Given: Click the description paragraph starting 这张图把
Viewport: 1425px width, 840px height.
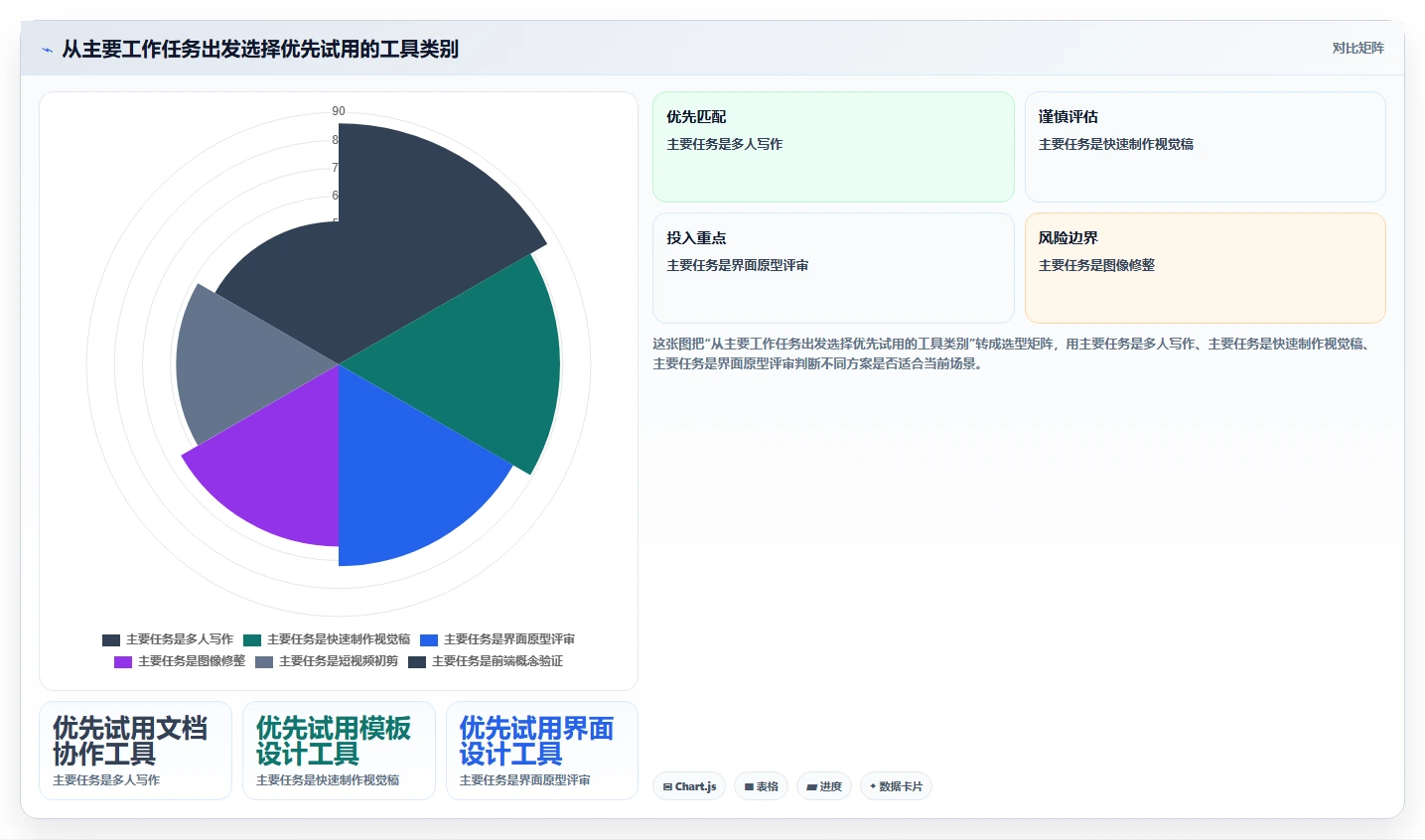Looking at the screenshot, I should point(1013,353).
